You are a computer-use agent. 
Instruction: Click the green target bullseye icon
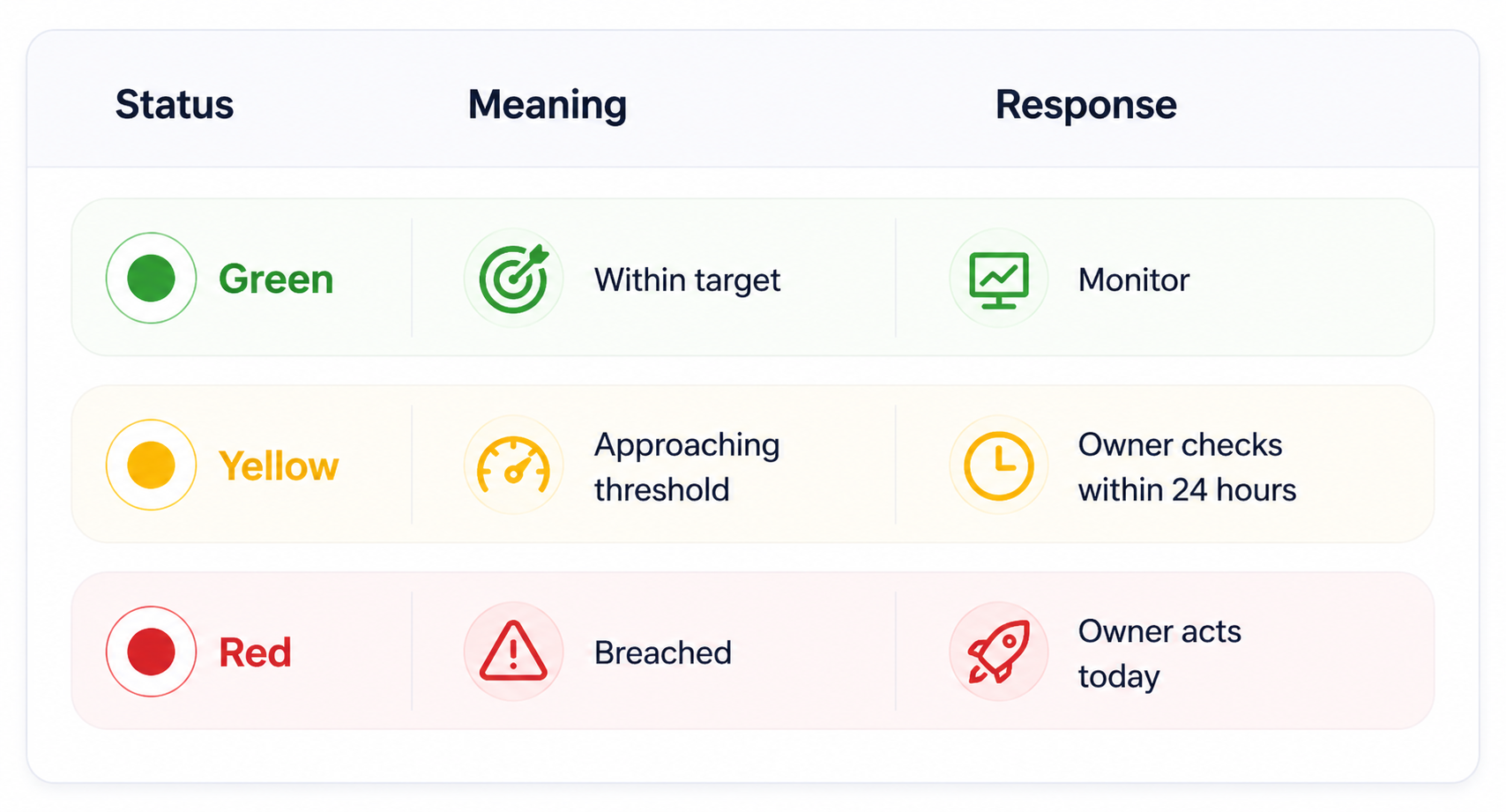pyautogui.click(x=514, y=279)
